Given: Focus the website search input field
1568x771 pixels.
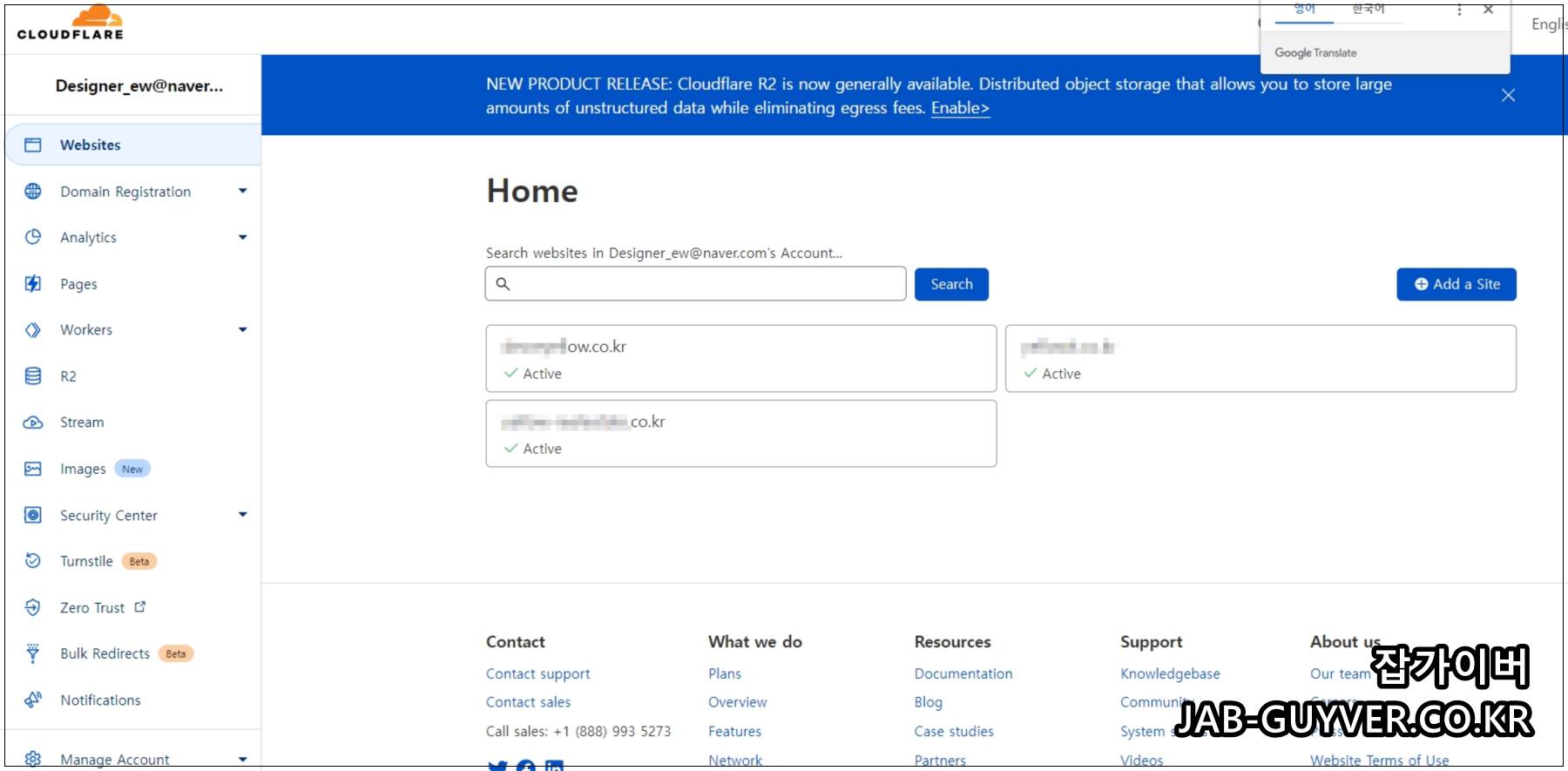Looking at the screenshot, I should pos(695,284).
